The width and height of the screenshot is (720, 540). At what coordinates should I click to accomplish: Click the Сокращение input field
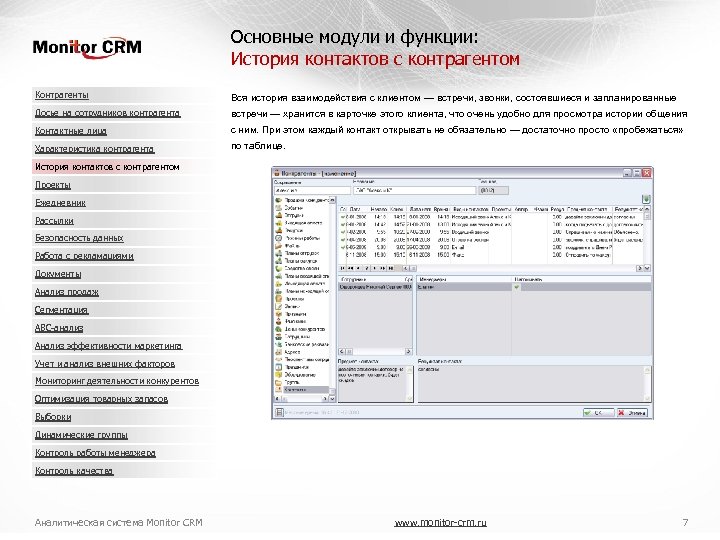point(312,191)
